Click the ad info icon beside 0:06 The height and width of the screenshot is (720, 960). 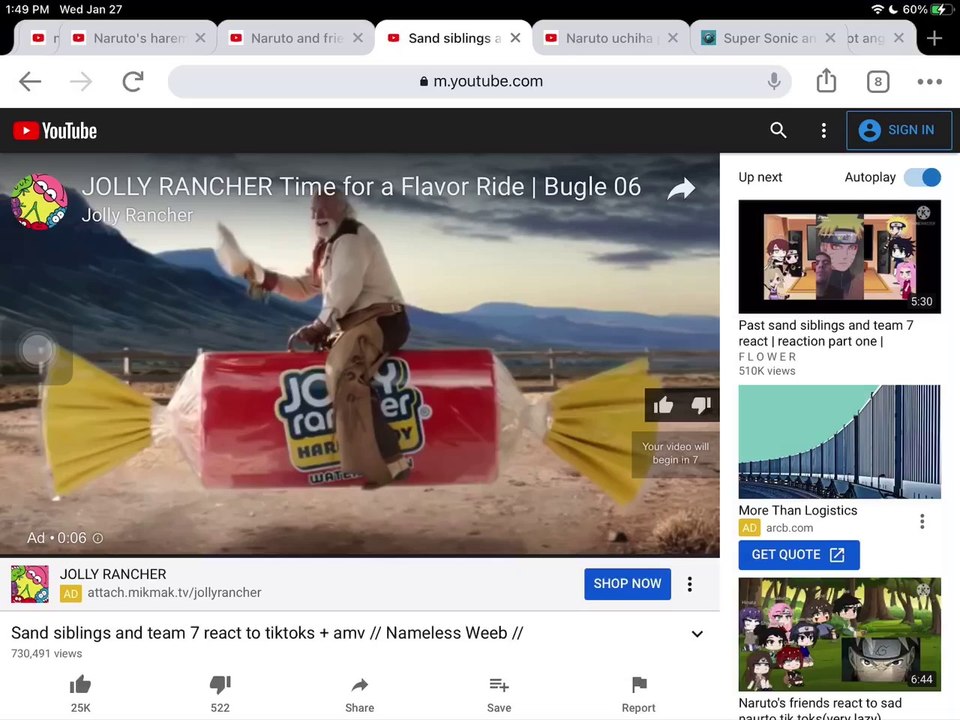click(98, 538)
